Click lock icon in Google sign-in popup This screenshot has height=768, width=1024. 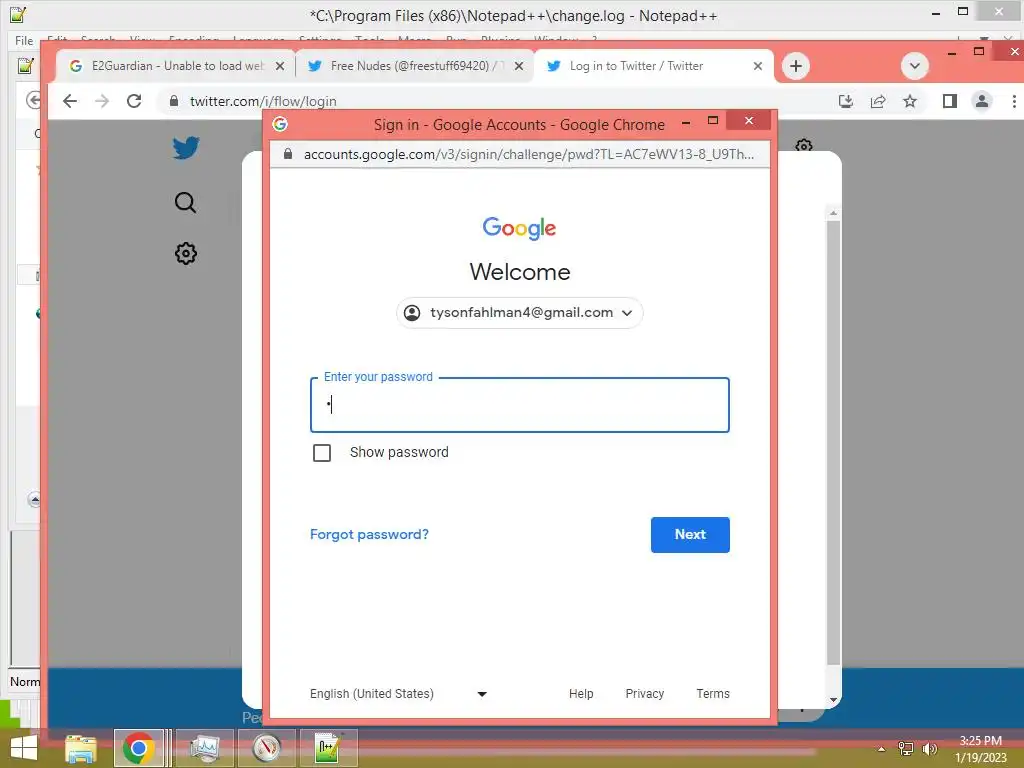(x=287, y=154)
